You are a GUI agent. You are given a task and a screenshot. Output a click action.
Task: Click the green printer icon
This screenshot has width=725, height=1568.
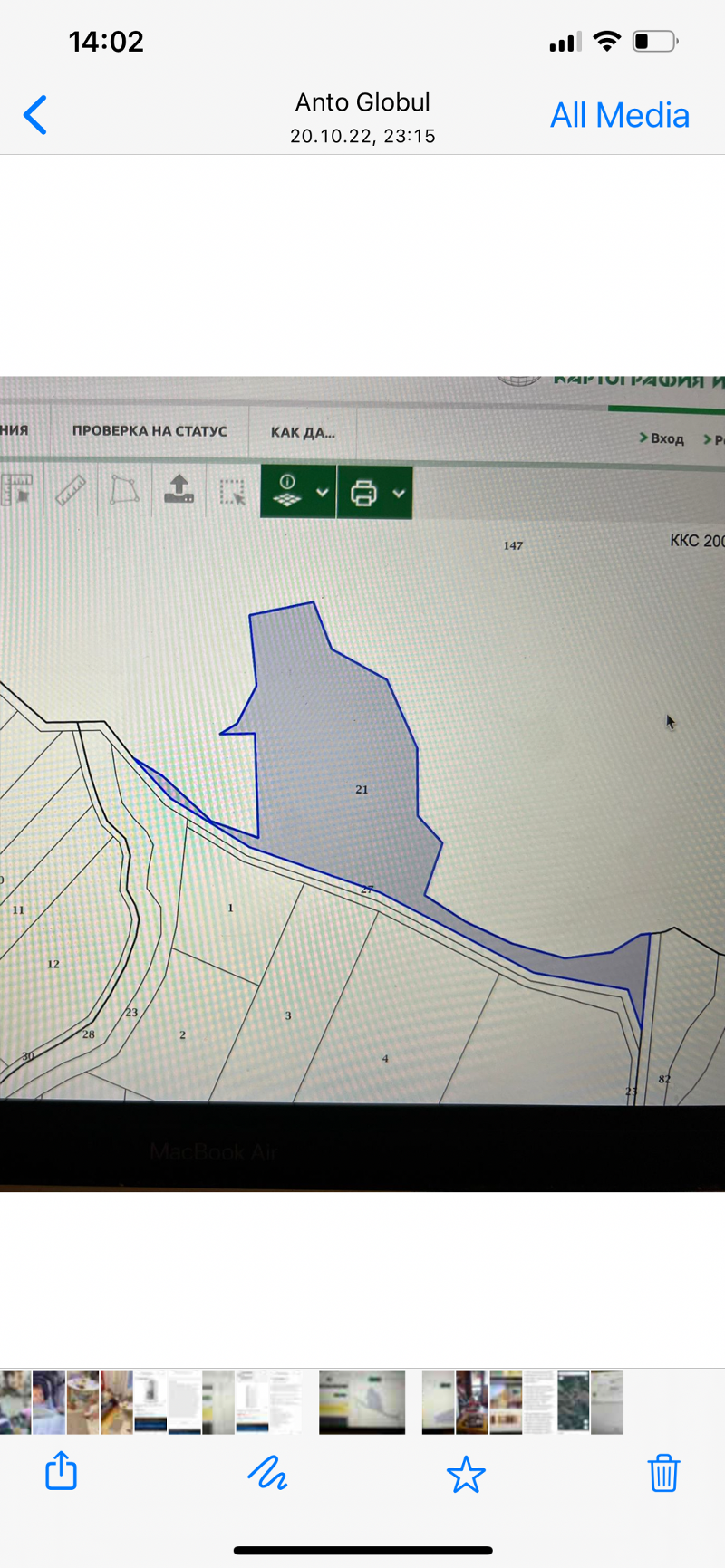(x=363, y=493)
